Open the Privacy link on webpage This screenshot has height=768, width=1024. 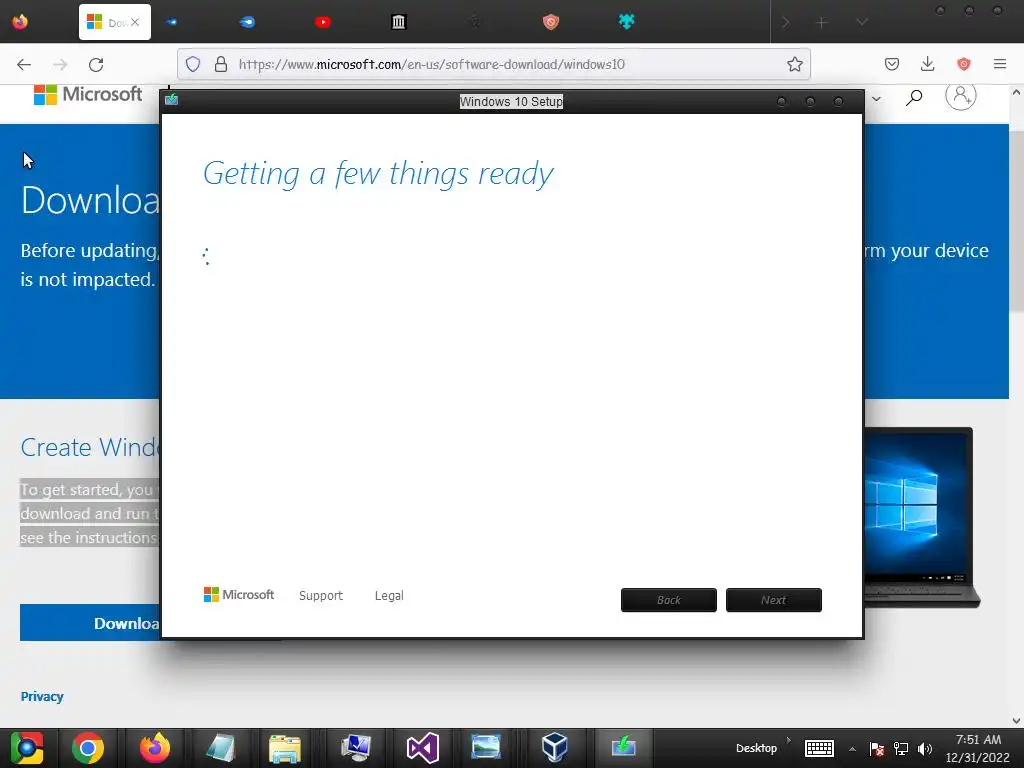coord(42,696)
